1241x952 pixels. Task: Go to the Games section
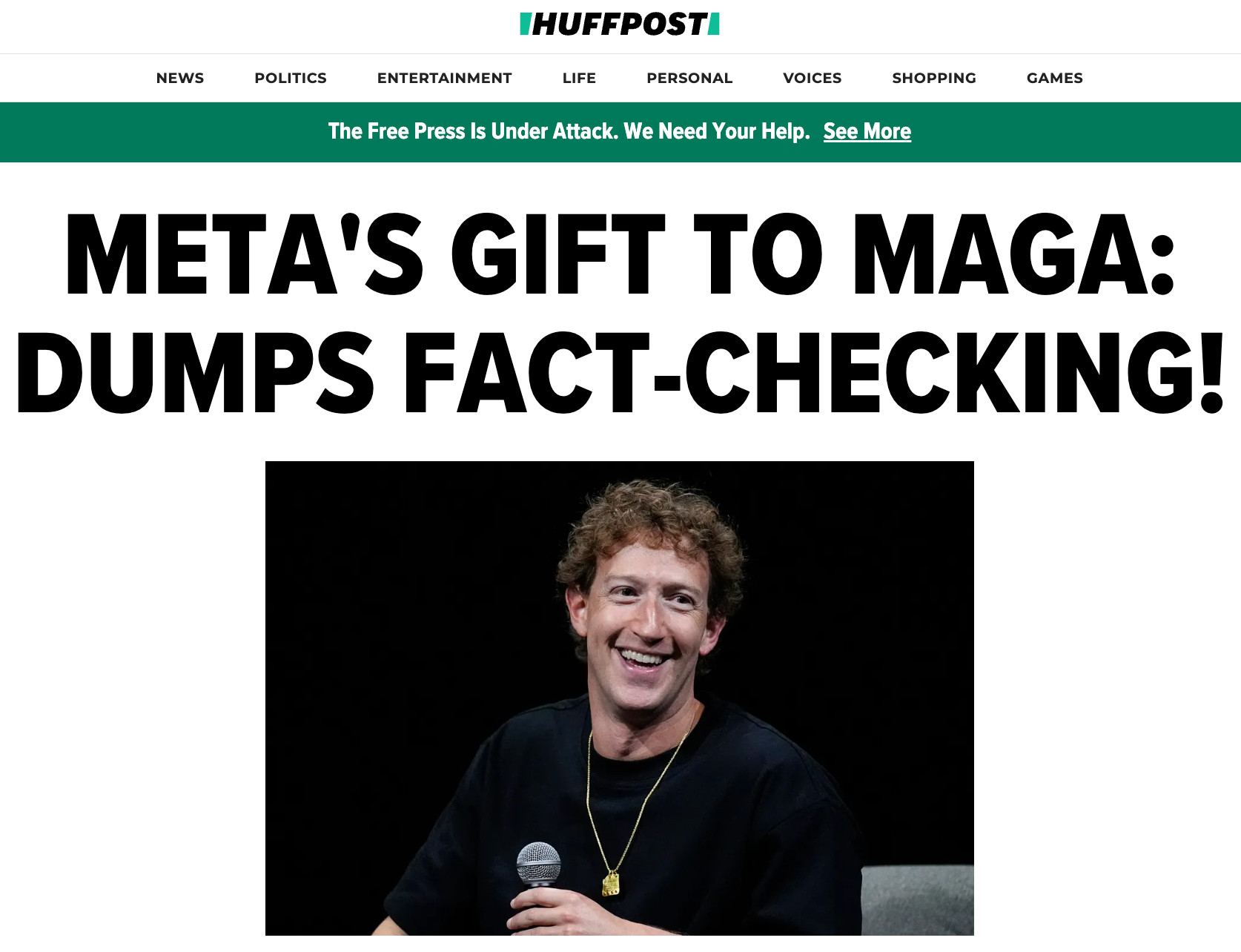click(1055, 78)
